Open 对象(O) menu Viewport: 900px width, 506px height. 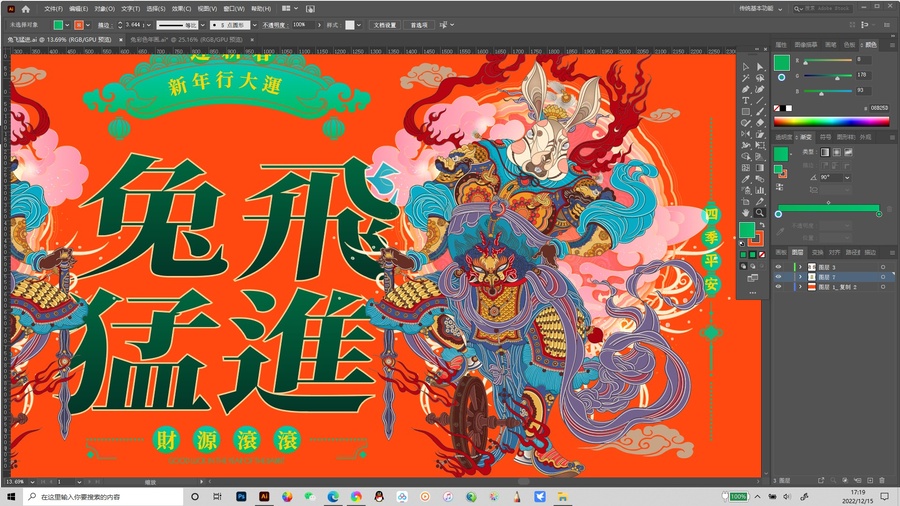coord(104,9)
